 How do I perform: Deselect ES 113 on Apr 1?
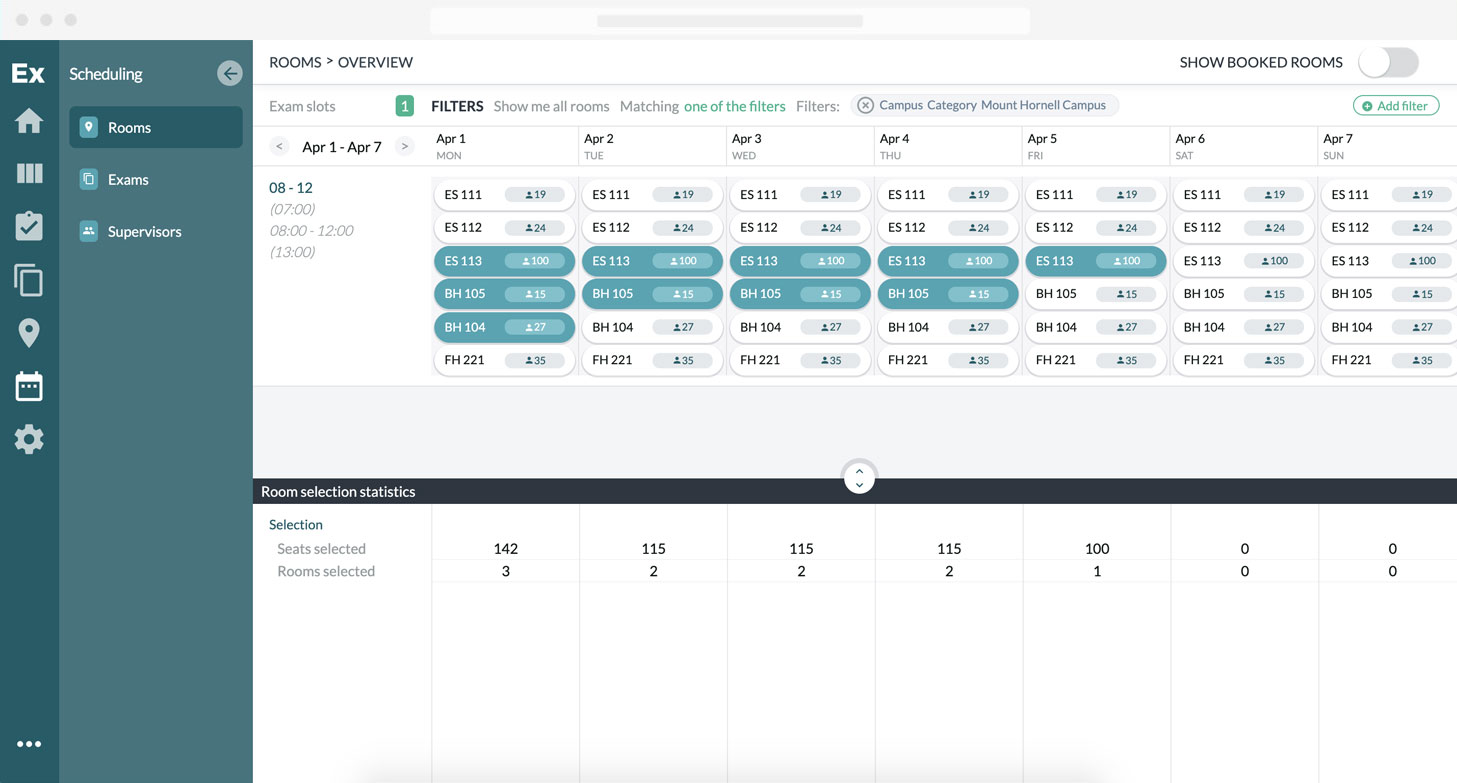[x=504, y=261]
